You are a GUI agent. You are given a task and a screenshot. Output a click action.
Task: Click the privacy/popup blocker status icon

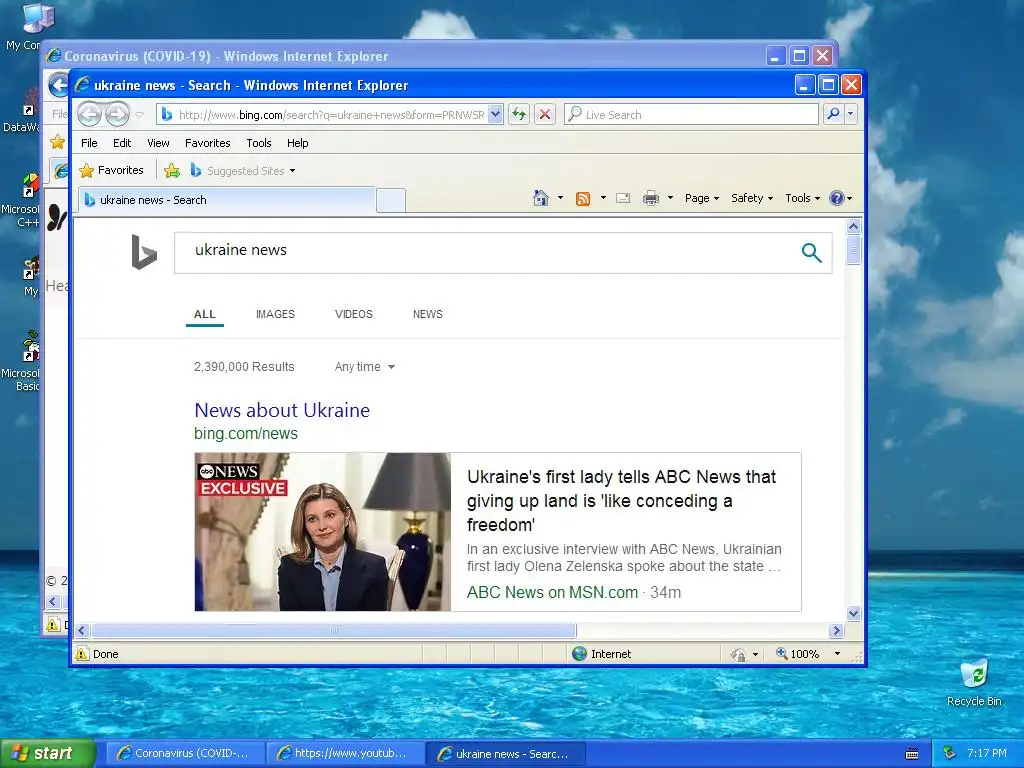(x=739, y=654)
